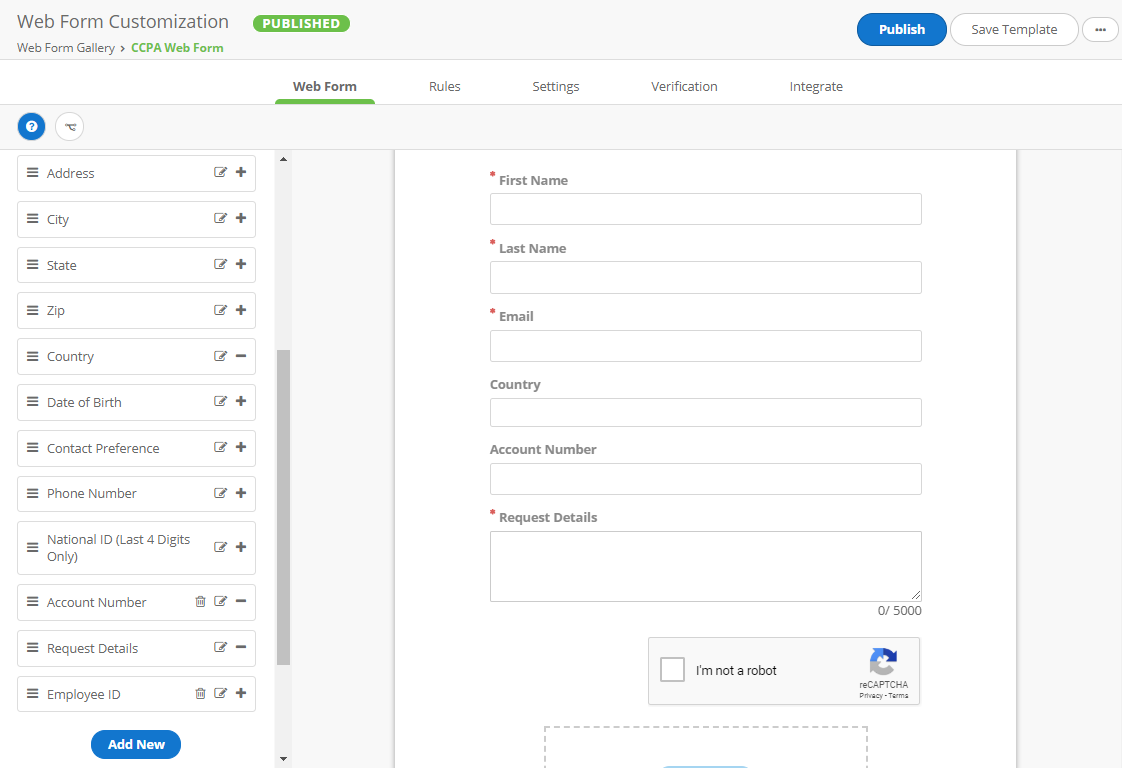Edit the Address field using pencil icon
Screen dimensions: 1122x768
(221, 173)
